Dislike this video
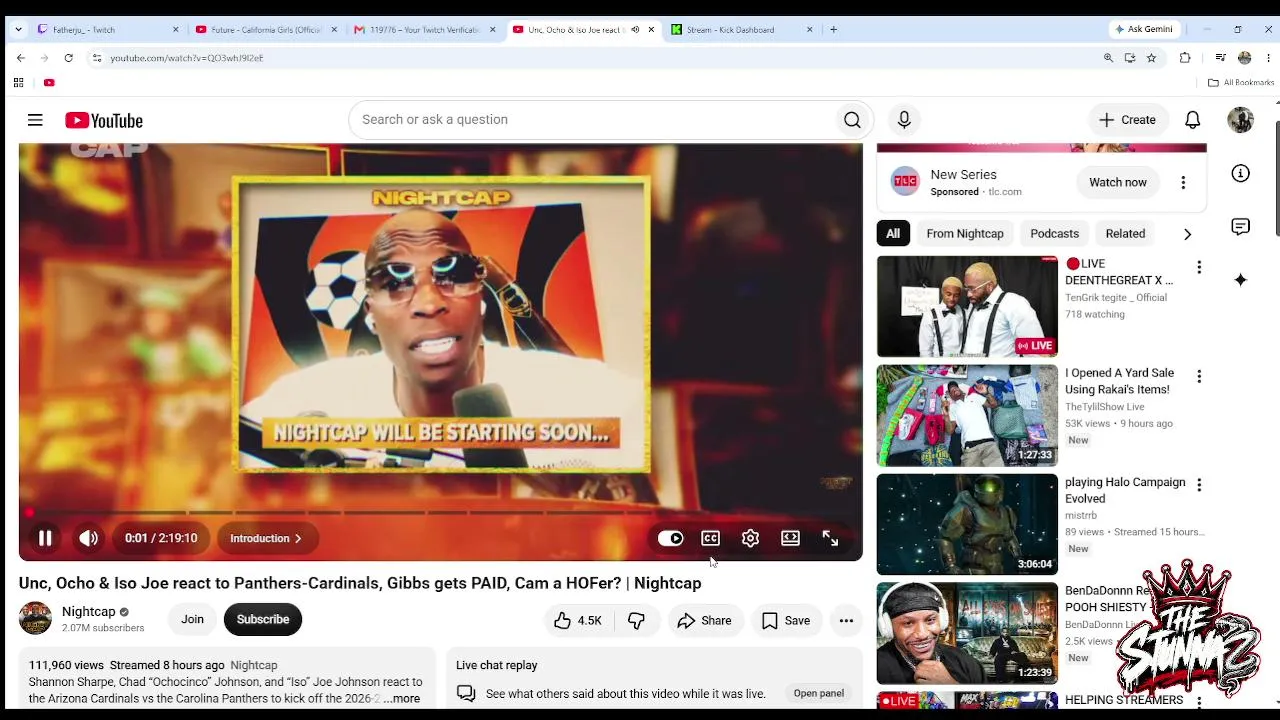The height and width of the screenshot is (720, 1280). tap(636, 620)
